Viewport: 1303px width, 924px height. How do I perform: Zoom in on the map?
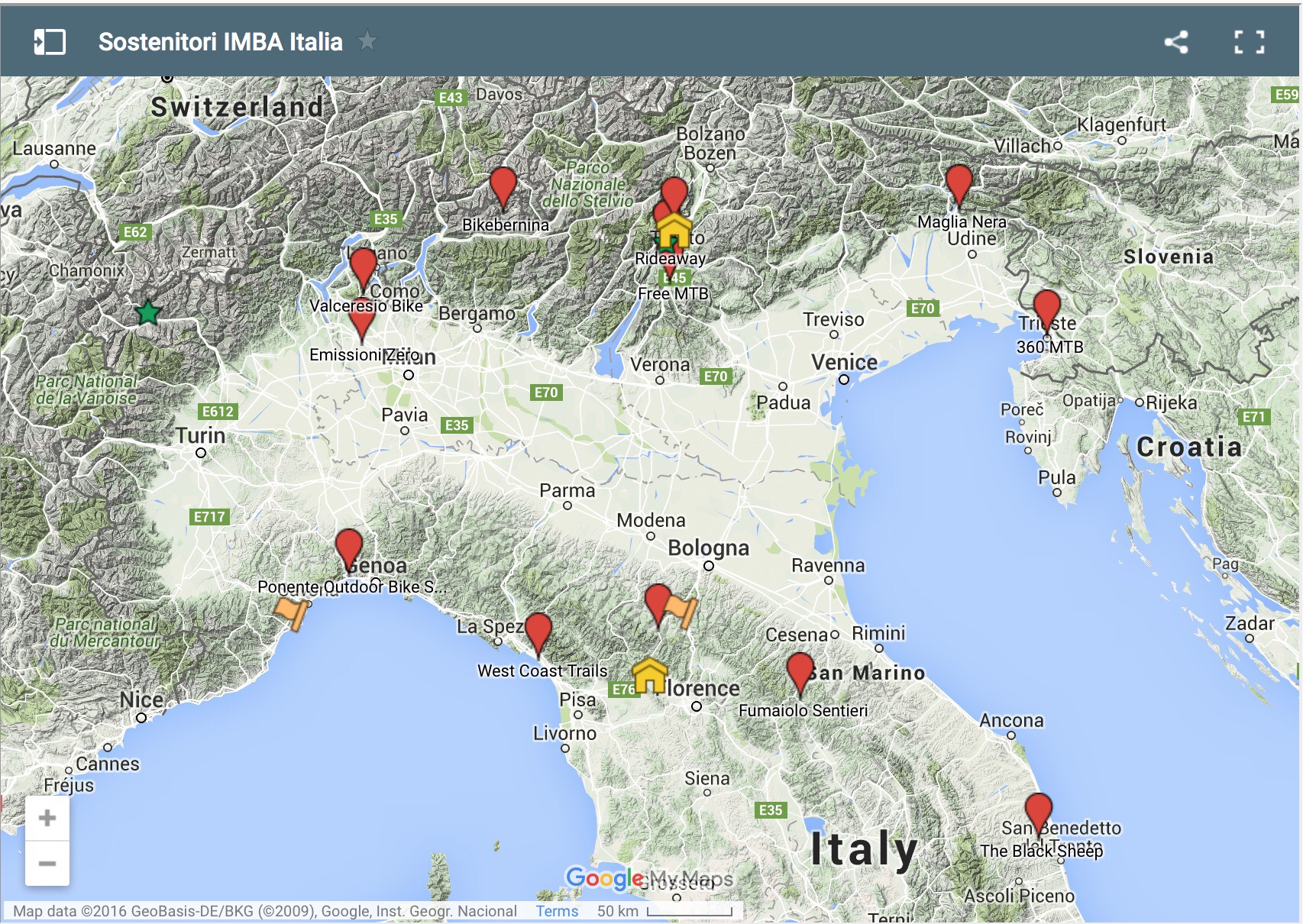47,818
